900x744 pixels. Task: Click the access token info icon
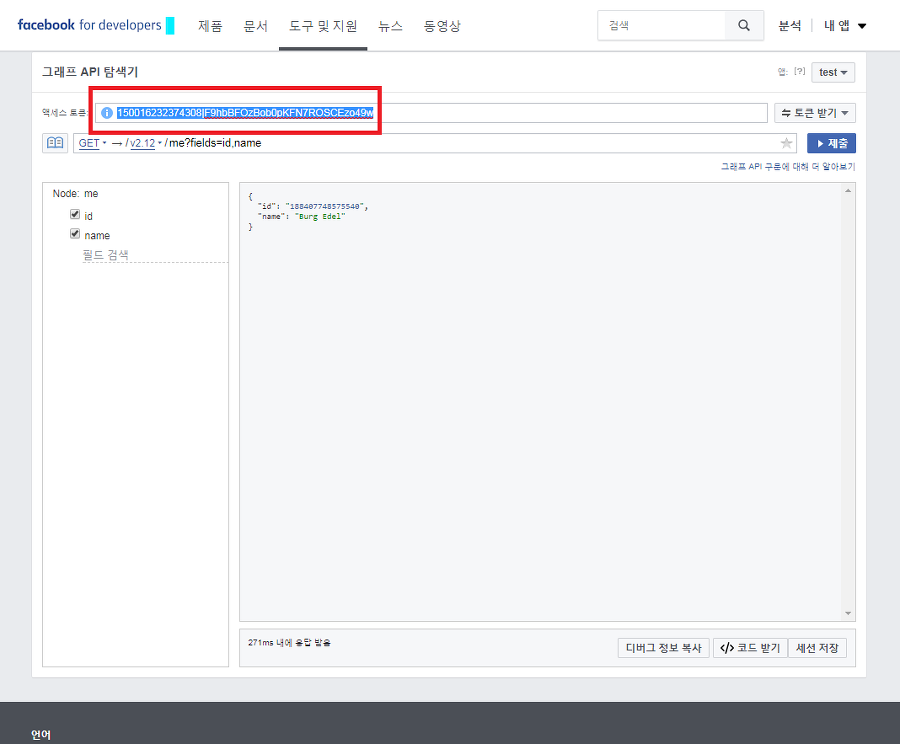(107, 113)
